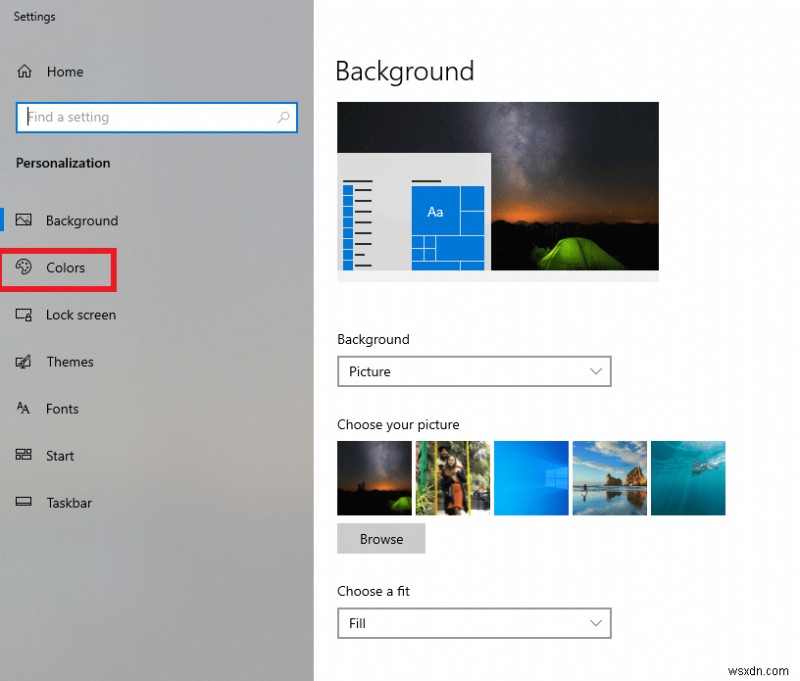Open the Fonts section label
The height and width of the screenshot is (681, 800).
pos(62,409)
